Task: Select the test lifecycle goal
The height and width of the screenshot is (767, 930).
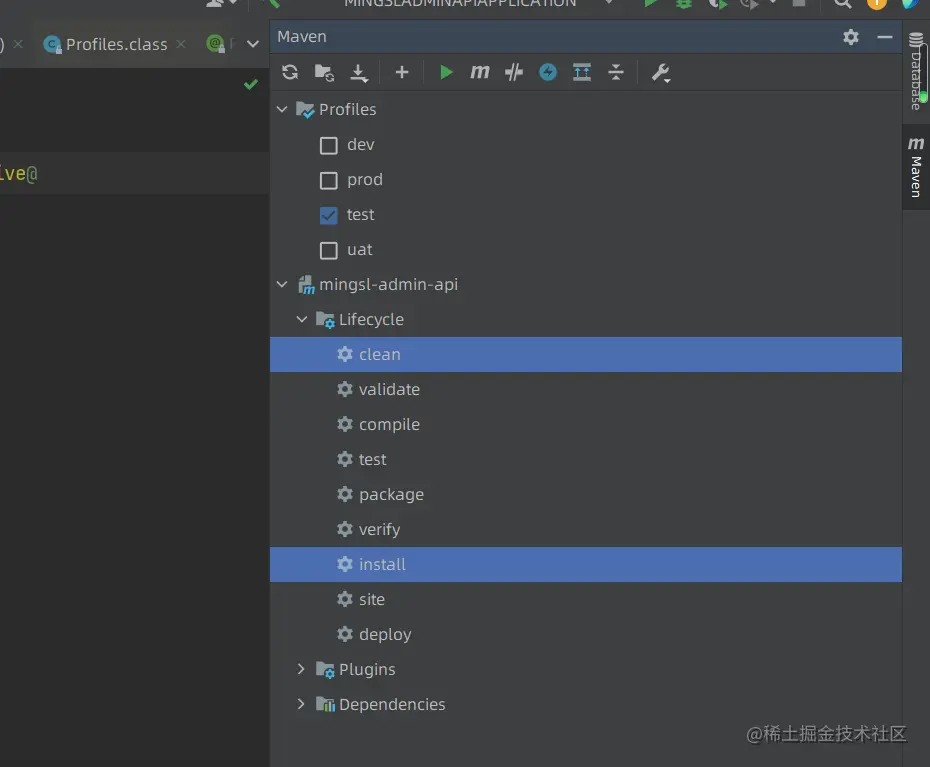Action: coord(585,460)
